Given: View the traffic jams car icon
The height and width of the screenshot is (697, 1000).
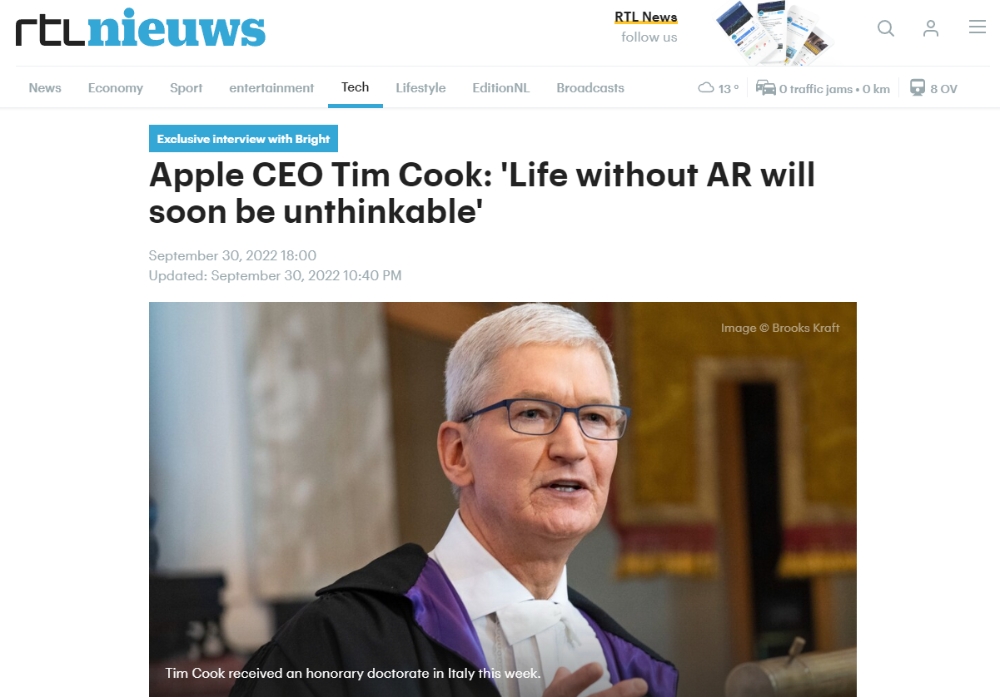Looking at the screenshot, I should coord(765,87).
